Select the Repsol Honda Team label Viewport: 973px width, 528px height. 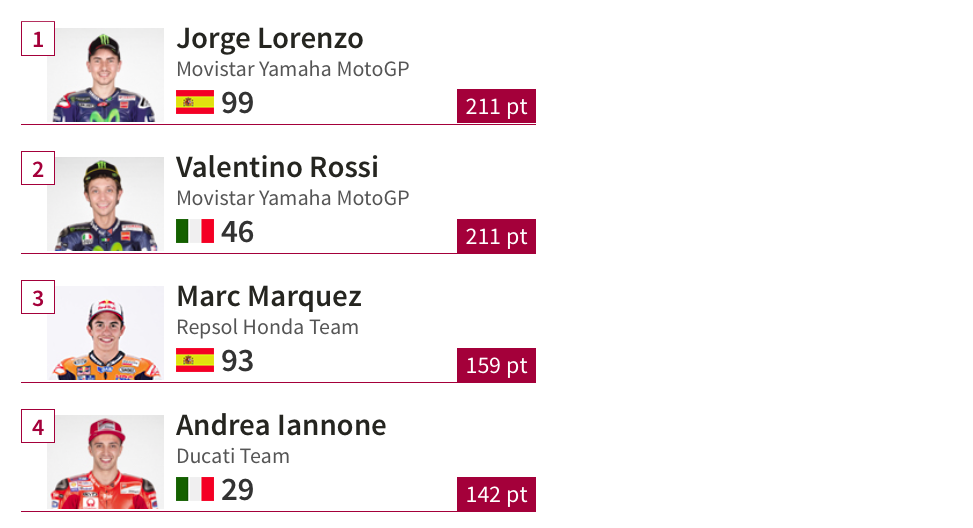[x=267, y=327]
